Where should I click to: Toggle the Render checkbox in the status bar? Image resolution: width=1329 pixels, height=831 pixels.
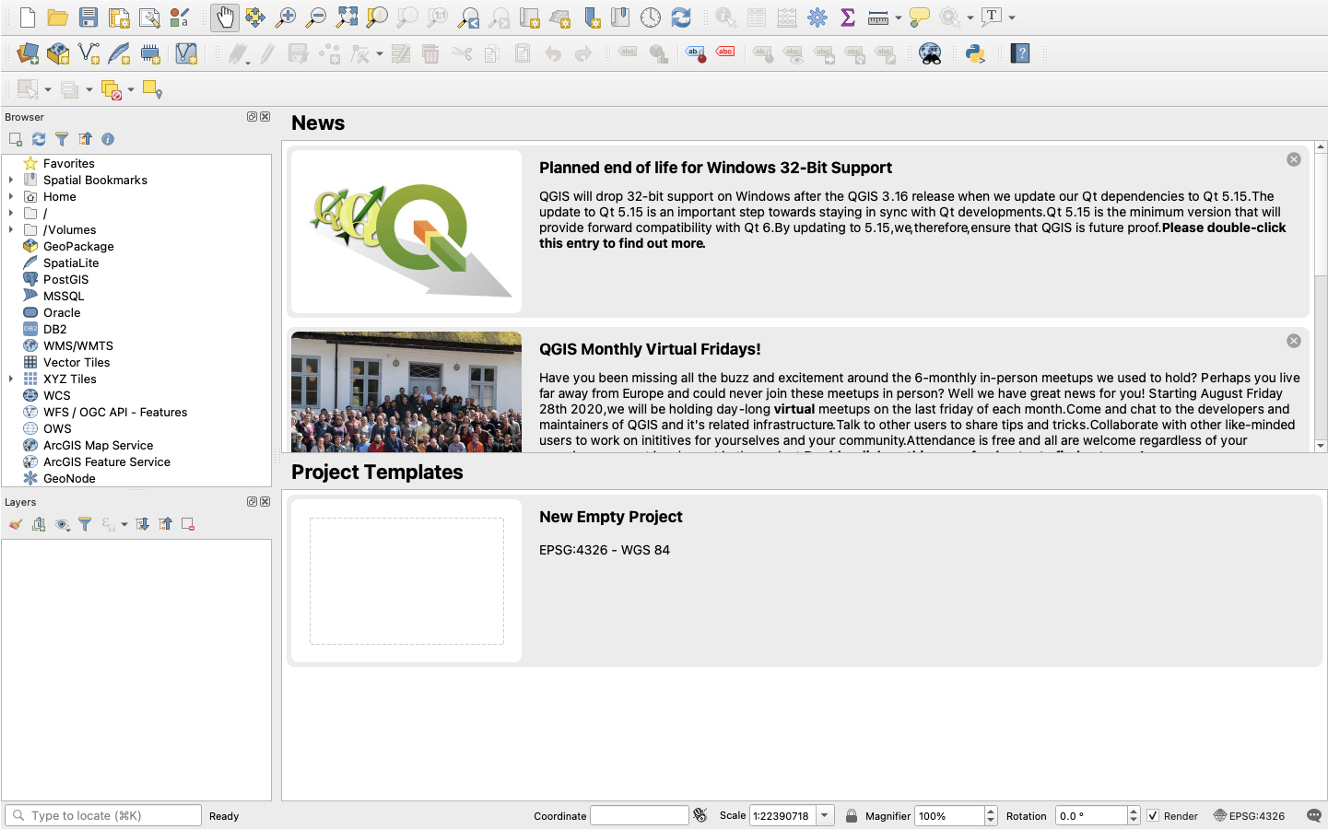coord(1154,816)
